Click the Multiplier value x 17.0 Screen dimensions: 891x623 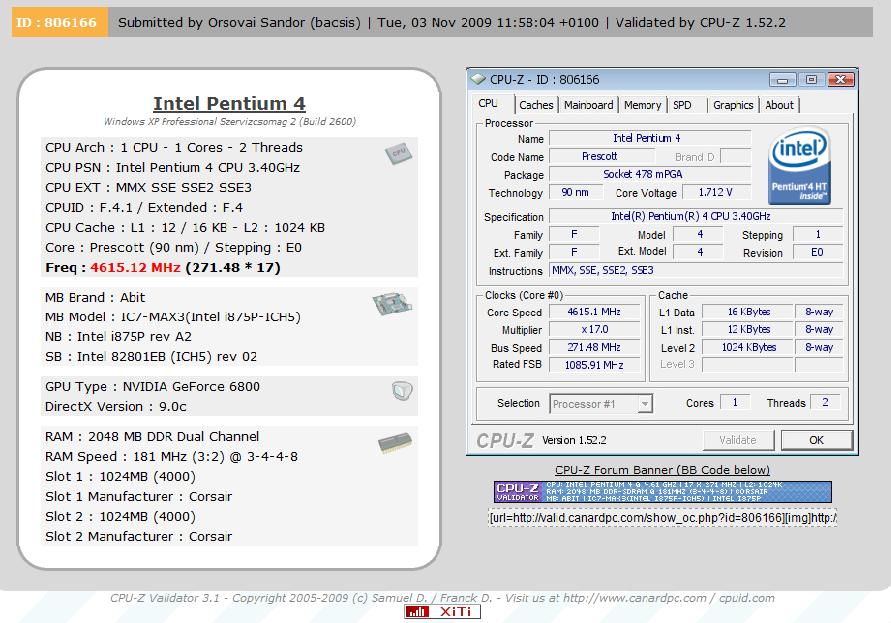point(594,330)
